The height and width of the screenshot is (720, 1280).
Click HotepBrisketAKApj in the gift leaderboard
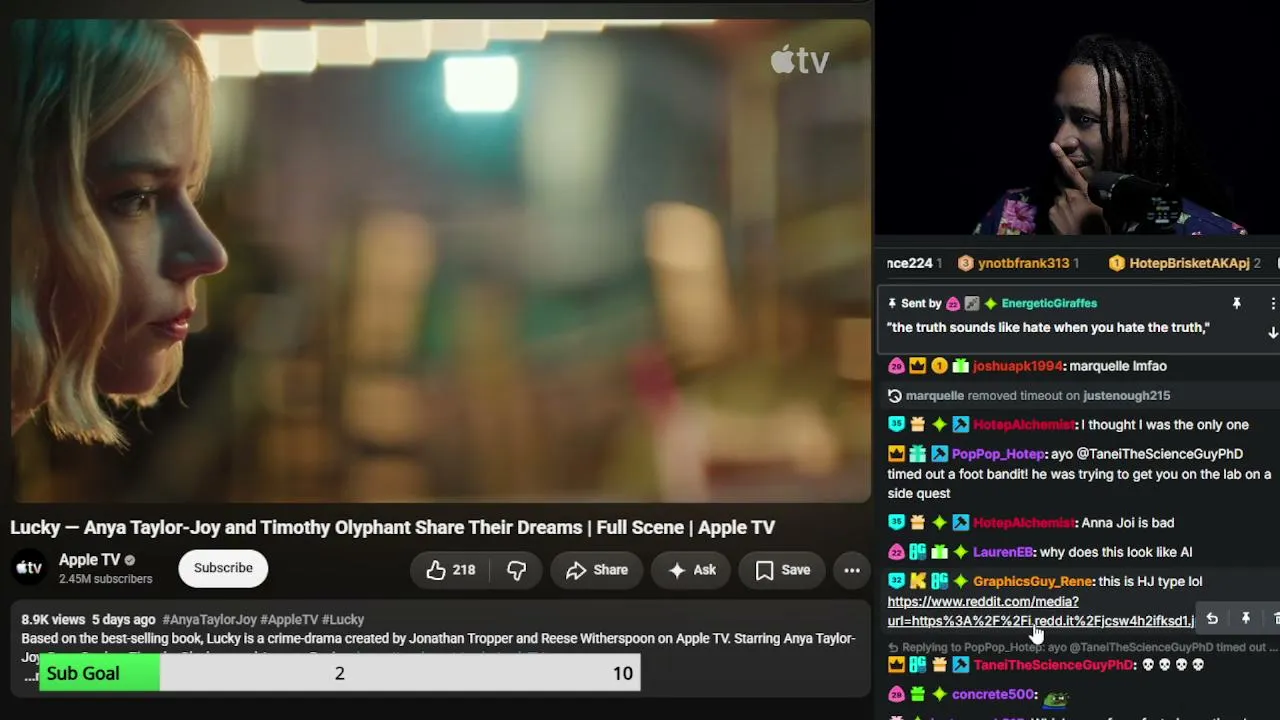[x=1189, y=263]
